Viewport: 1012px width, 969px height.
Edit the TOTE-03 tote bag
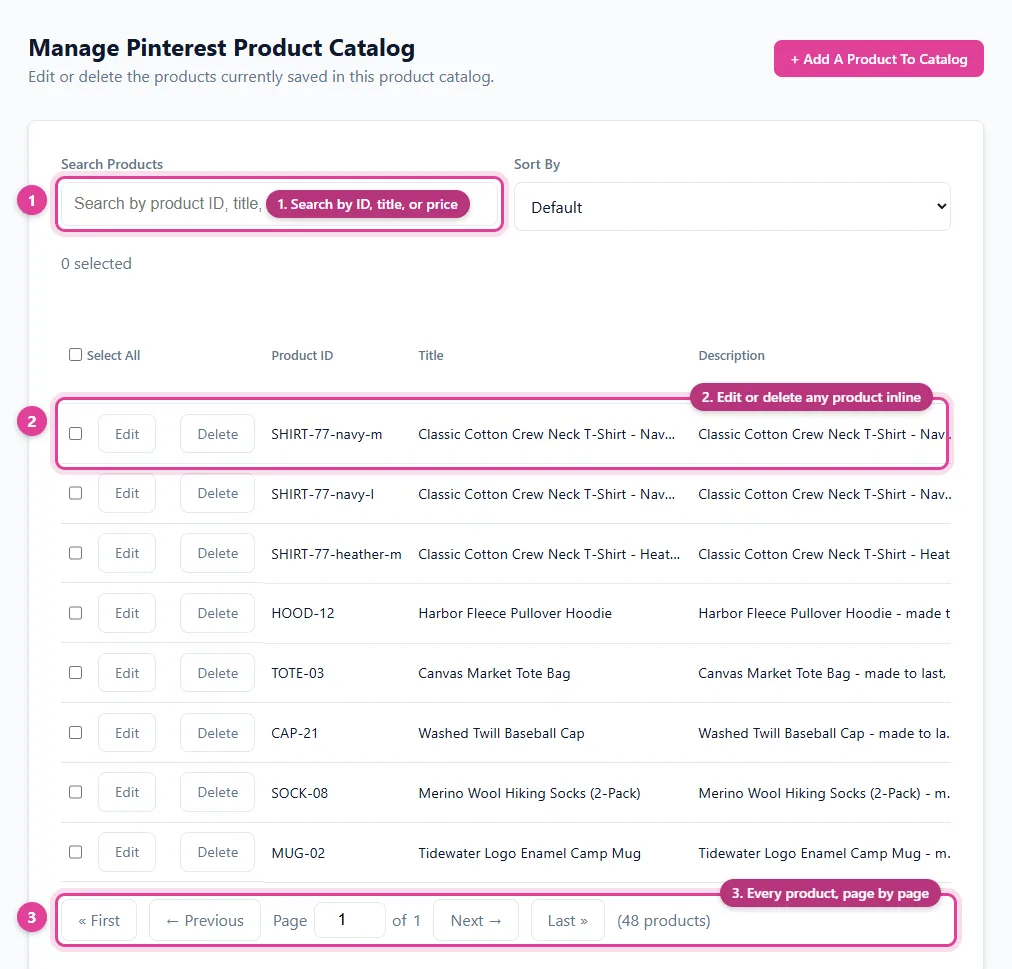point(127,673)
